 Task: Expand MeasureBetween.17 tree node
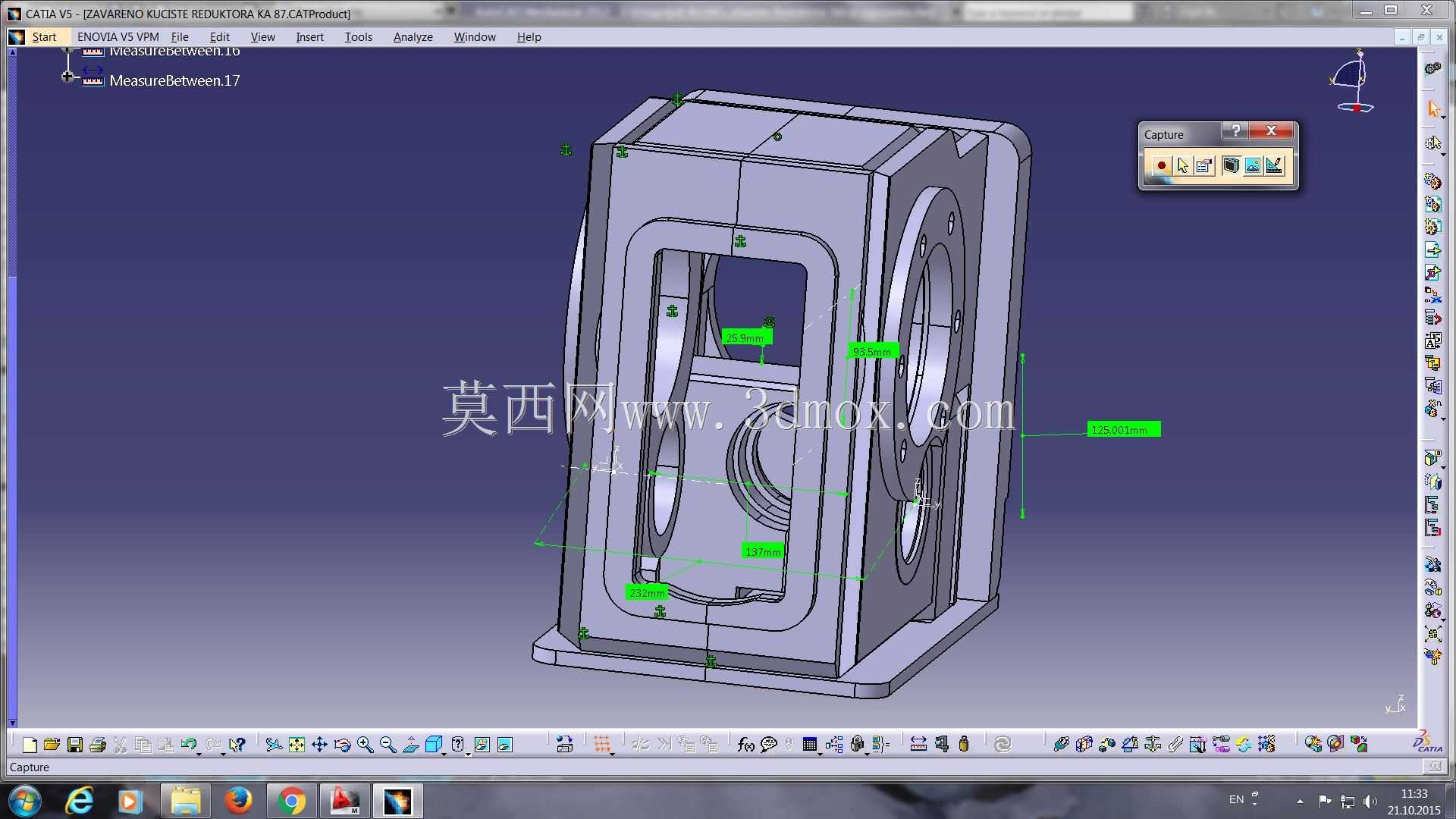point(67,77)
